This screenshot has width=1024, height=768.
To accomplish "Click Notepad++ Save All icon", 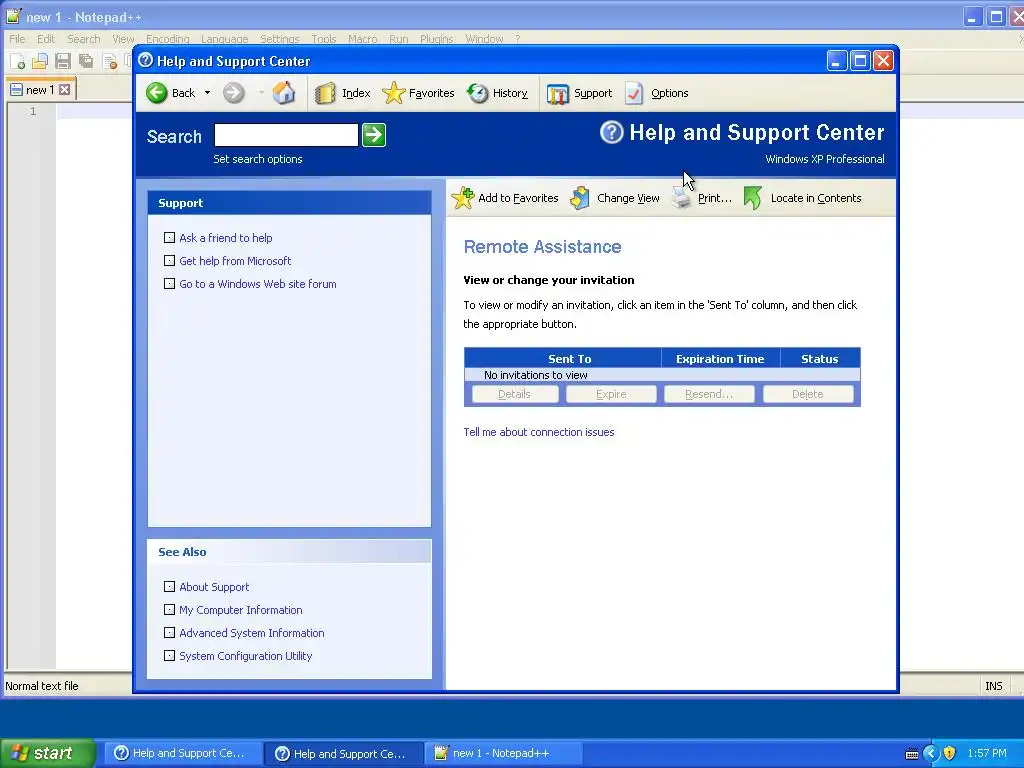I will [86, 61].
